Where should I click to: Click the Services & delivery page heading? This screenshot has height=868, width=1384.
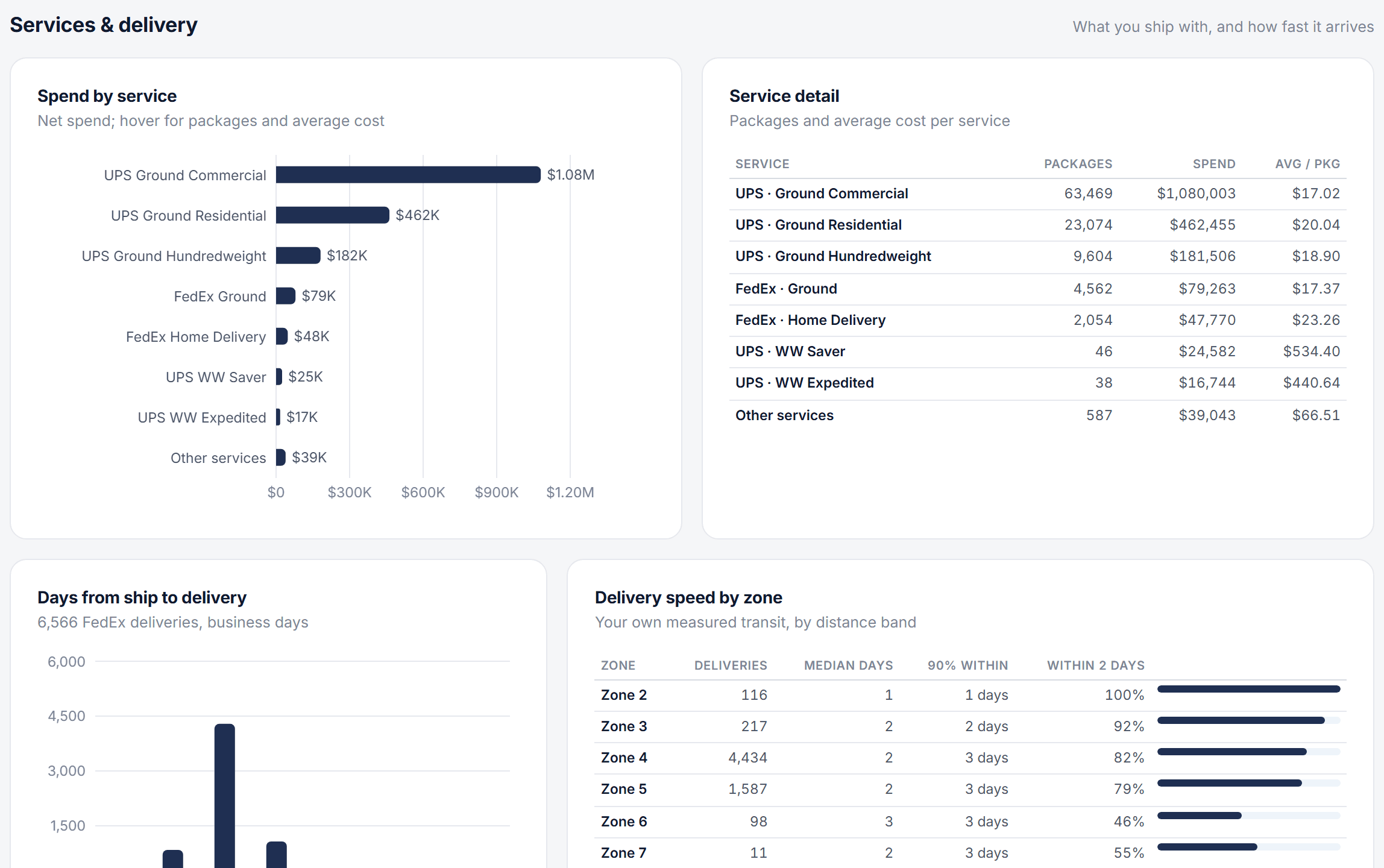pyautogui.click(x=104, y=25)
